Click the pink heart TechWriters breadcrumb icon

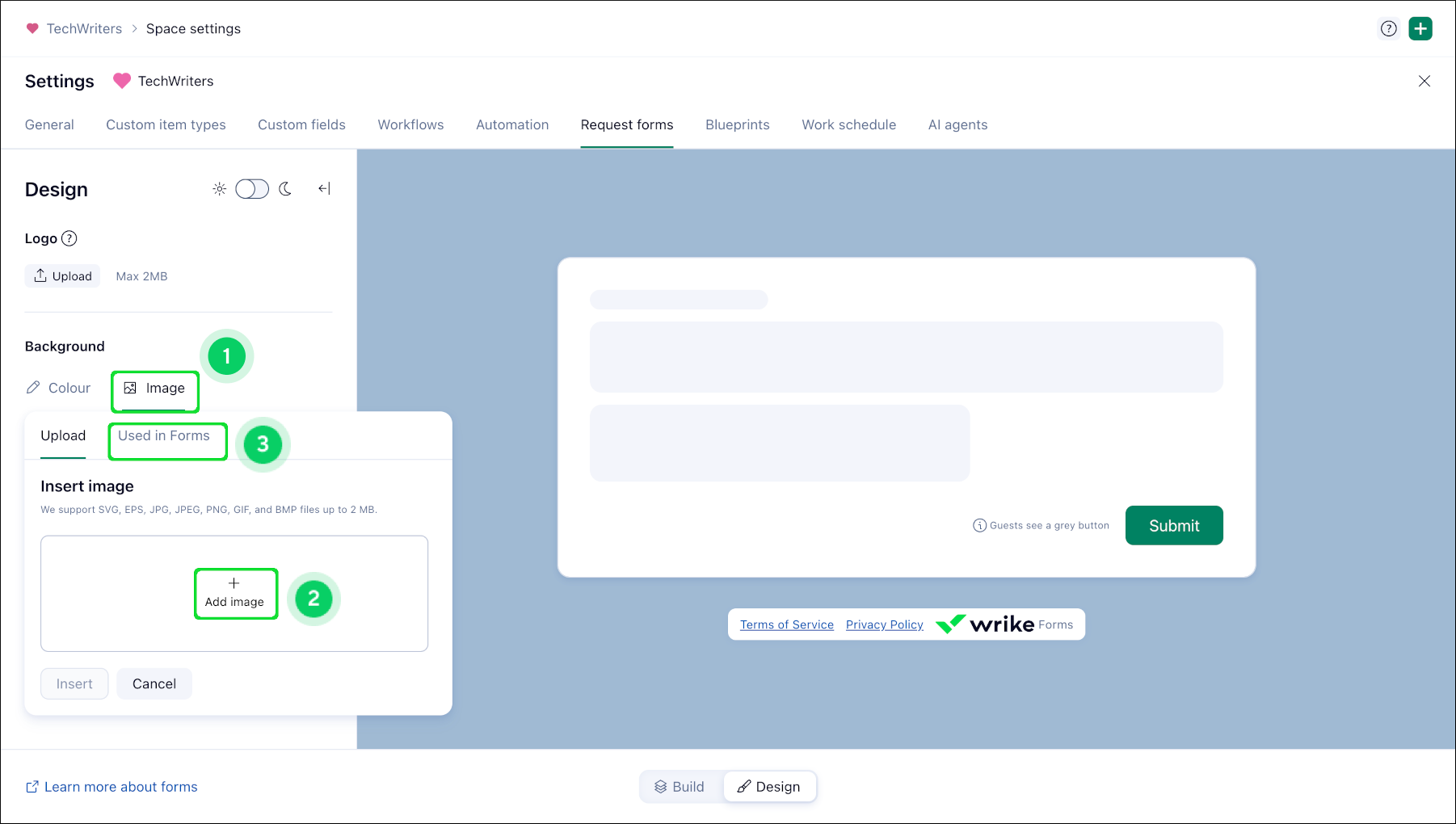coord(32,28)
